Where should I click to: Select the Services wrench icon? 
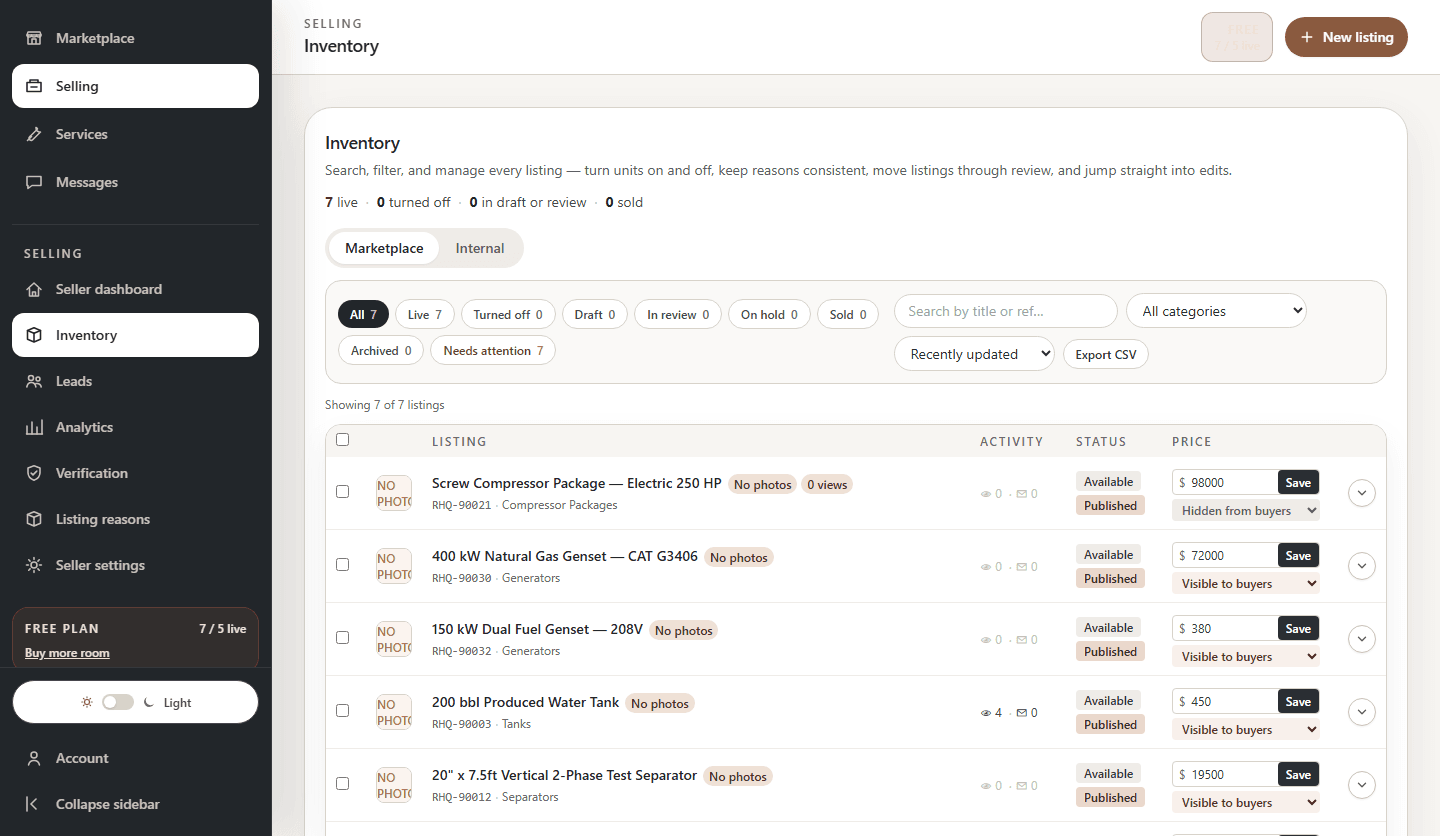click(34, 134)
